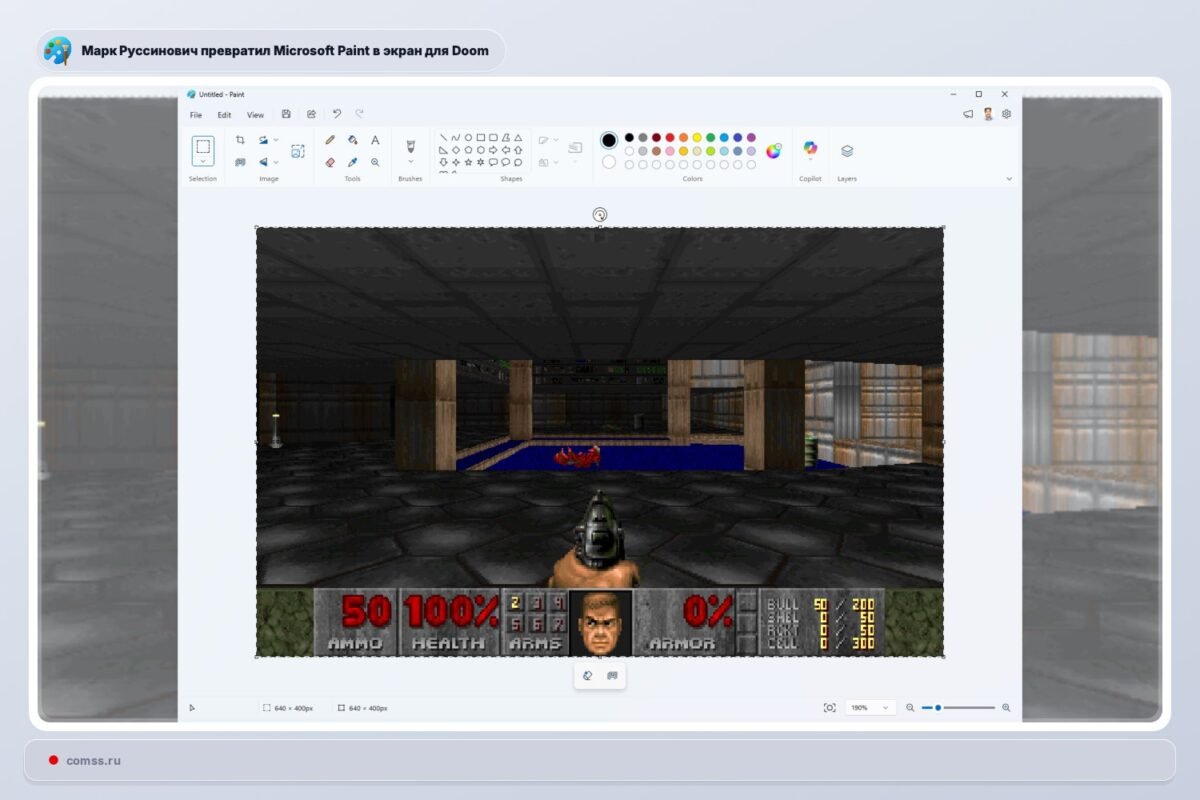Click remove background button below canvas
Viewport: 1200px width, 800px height.
pyautogui.click(x=612, y=676)
